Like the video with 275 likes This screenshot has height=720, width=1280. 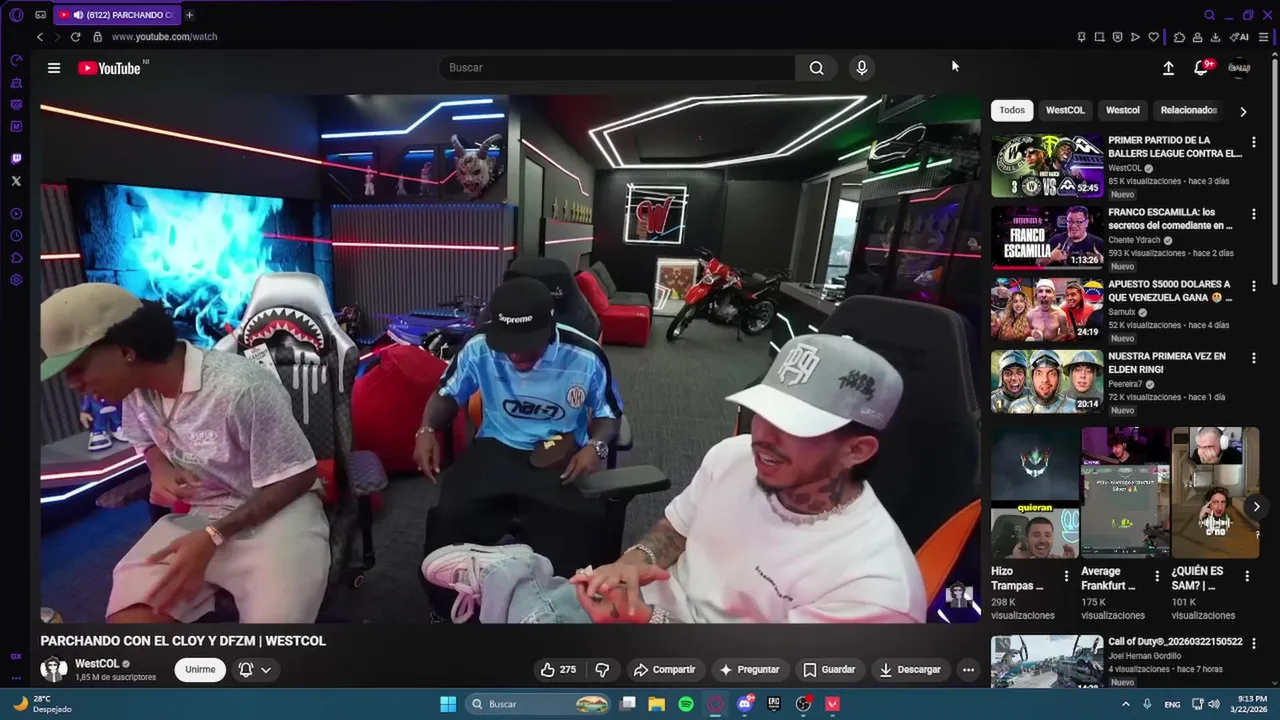pyautogui.click(x=558, y=670)
